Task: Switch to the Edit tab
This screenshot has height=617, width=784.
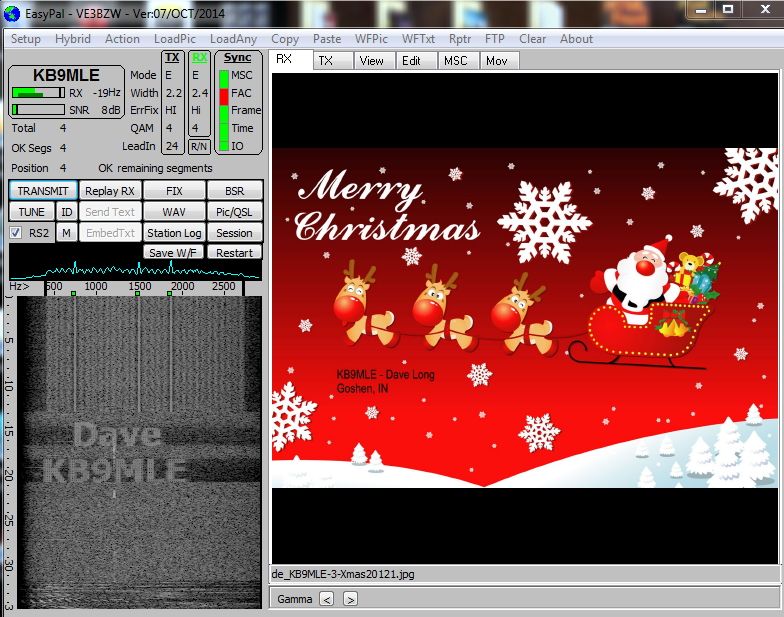Action: click(x=417, y=60)
